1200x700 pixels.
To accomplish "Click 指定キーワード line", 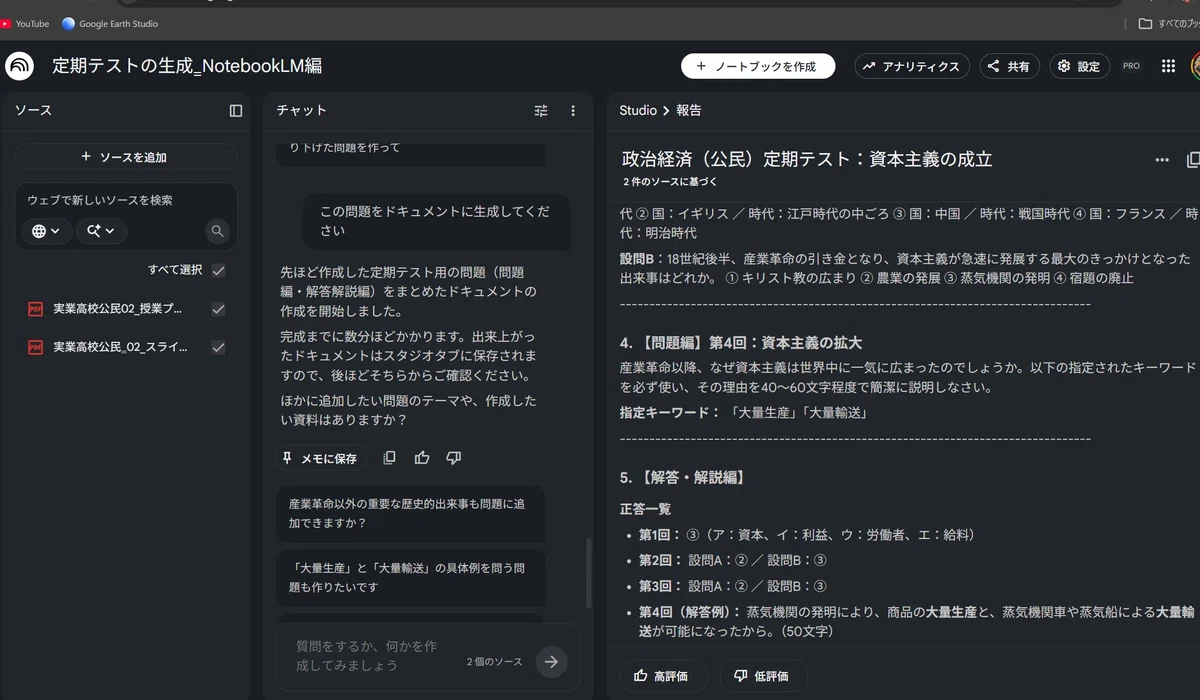I will point(743,413).
